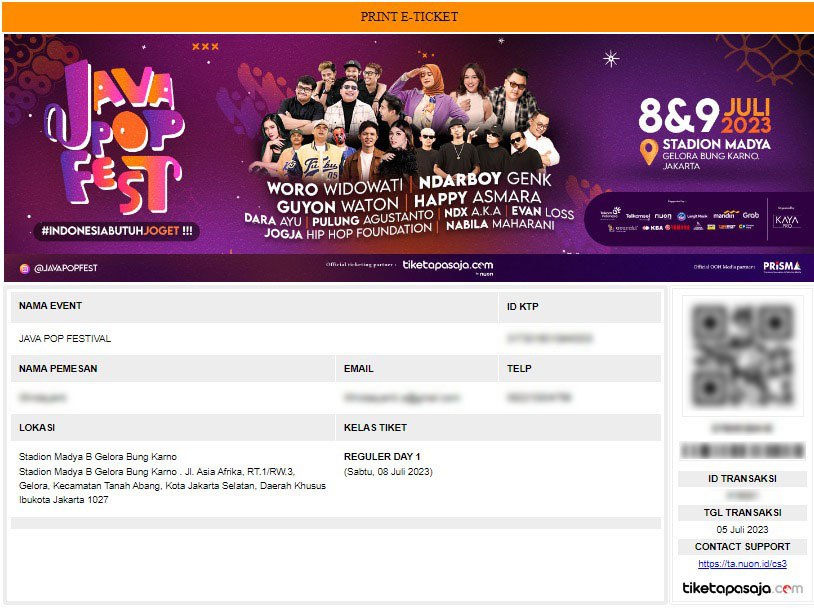Click the CONTACT SUPPORT label

pos(742,547)
